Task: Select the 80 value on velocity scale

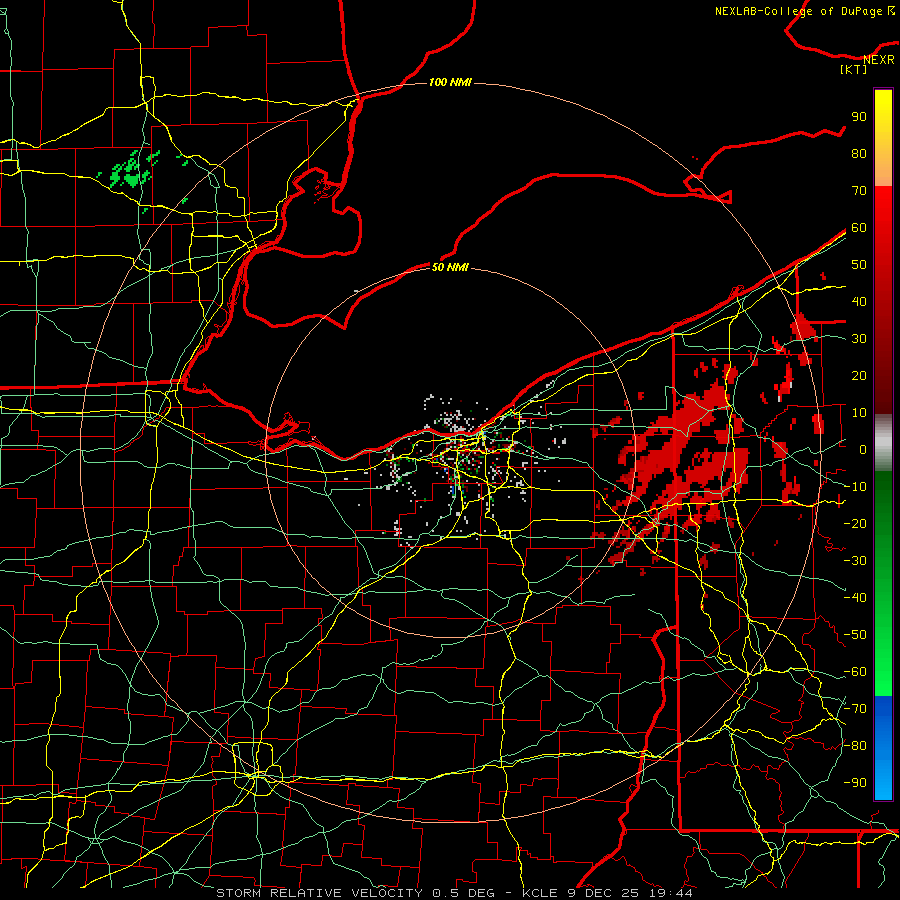Action: [859, 154]
